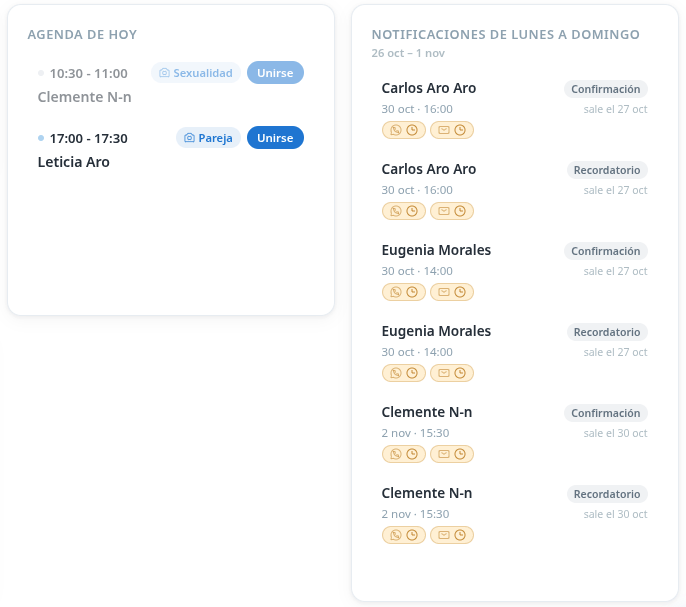Click Recordatorio badge for Eugenia Morales
Image resolution: width=686 pixels, height=607 pixels.
607,332
